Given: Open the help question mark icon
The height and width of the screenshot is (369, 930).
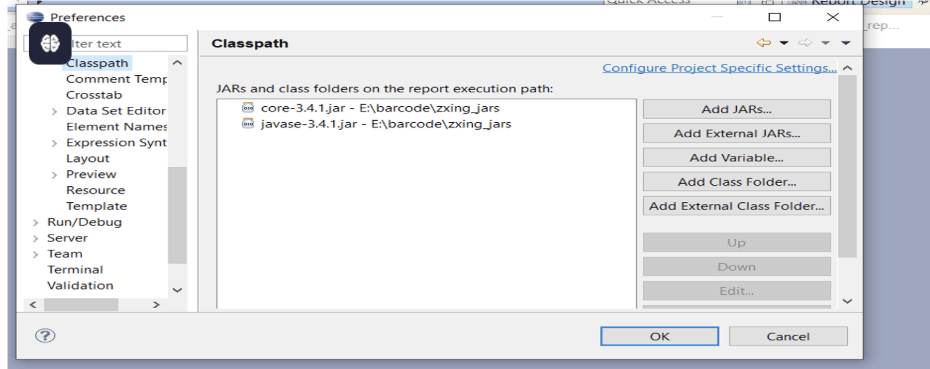Looking at the screenshot, I should click(45, 336).
